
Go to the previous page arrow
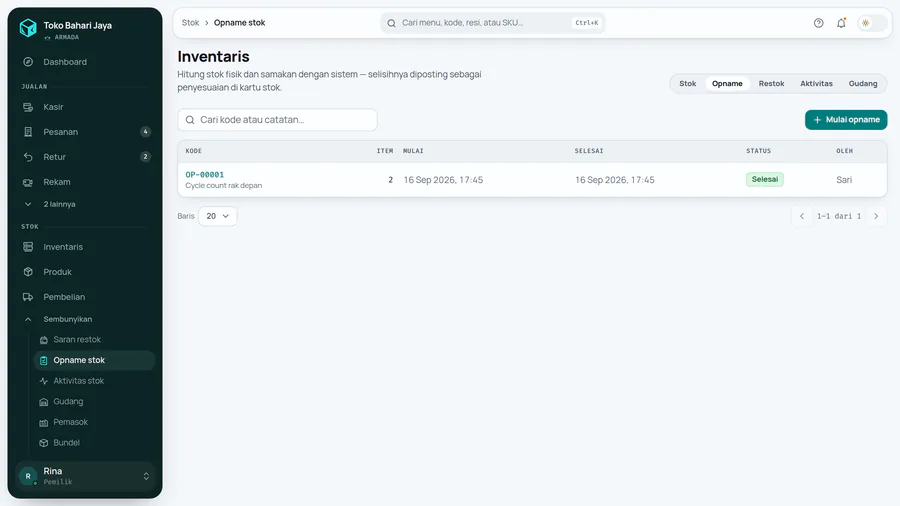pos(802,216)
